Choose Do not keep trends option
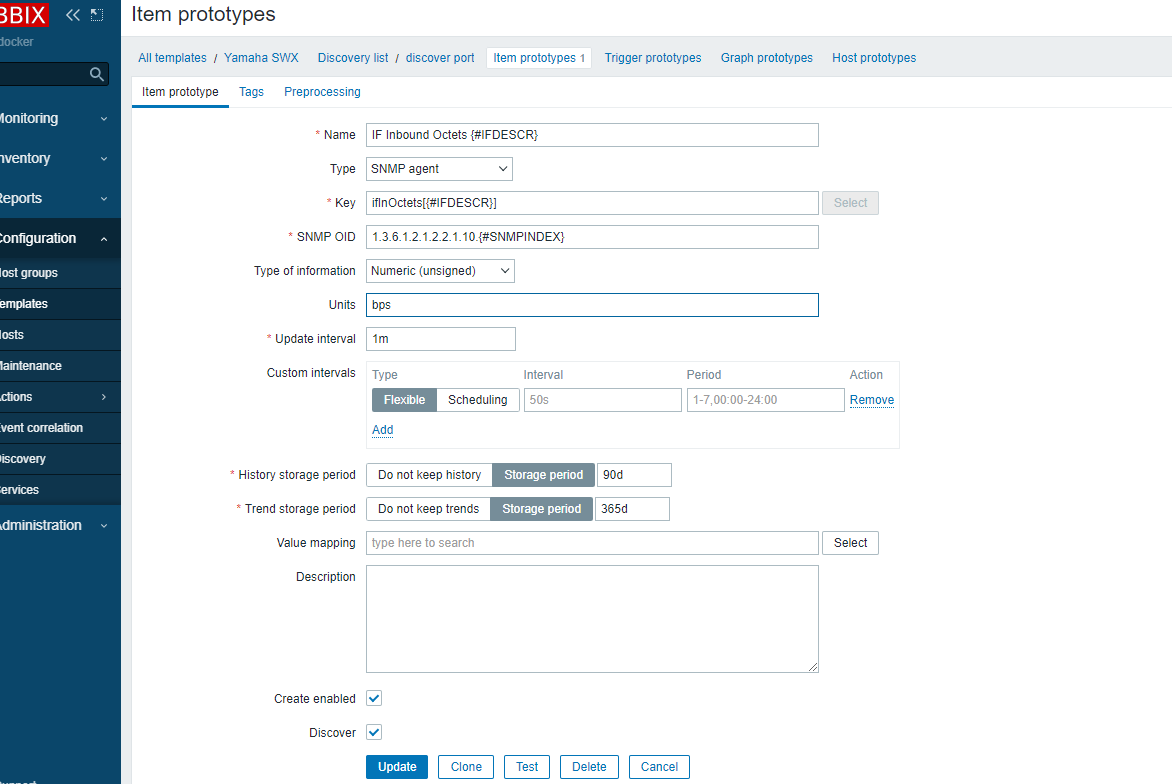Viewport: 1172px width, 784px height. coord(428,509)
